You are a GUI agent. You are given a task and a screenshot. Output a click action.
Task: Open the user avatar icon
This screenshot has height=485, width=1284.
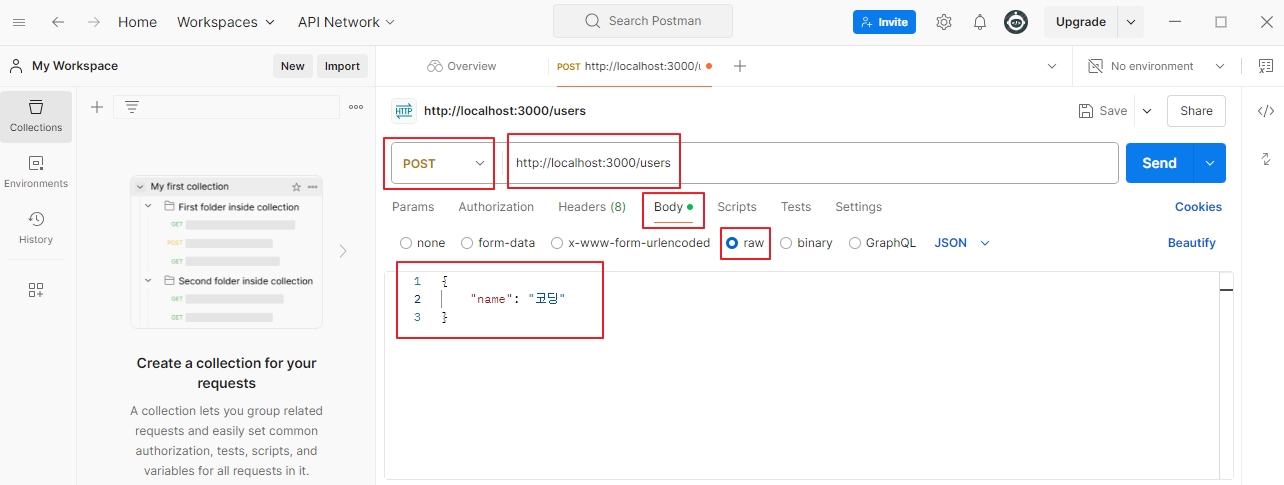point(1016,22)
